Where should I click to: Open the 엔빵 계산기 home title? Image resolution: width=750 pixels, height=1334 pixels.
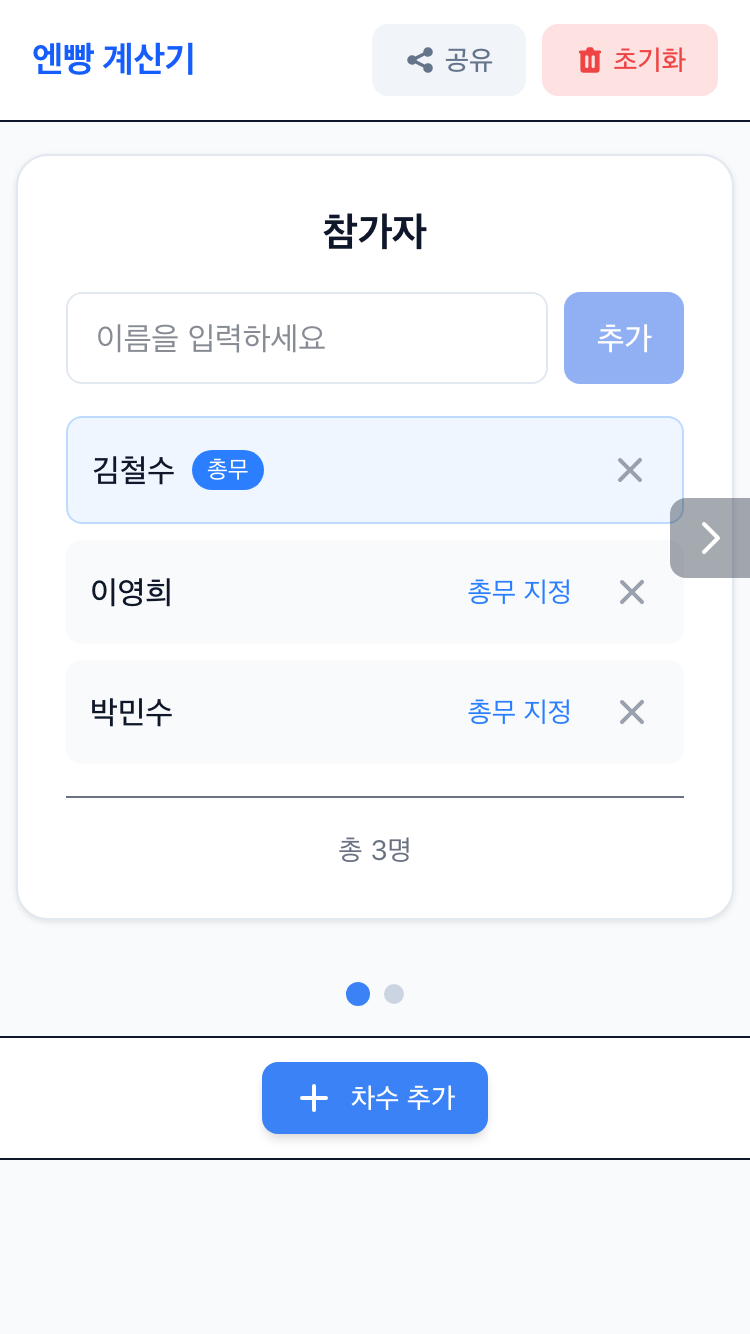pyautogui.click(x=113, y=60)
